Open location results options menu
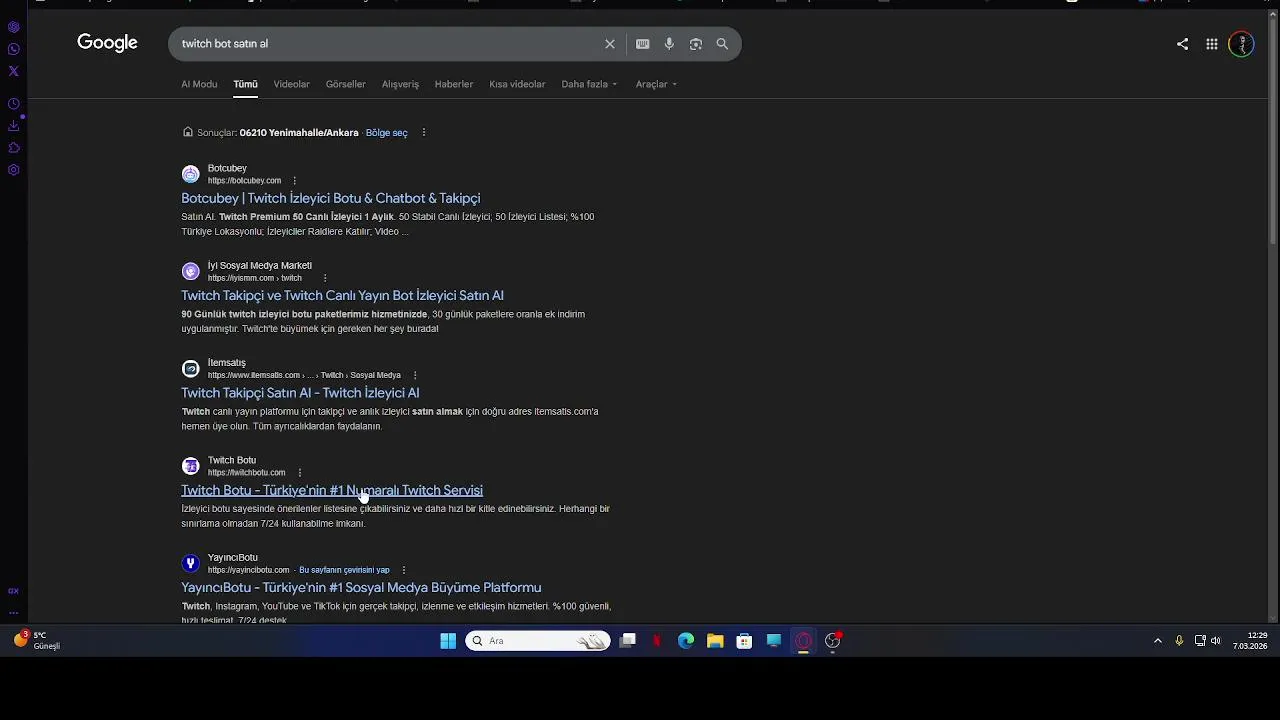This screenshot has height=720, width=1280. 424,132
